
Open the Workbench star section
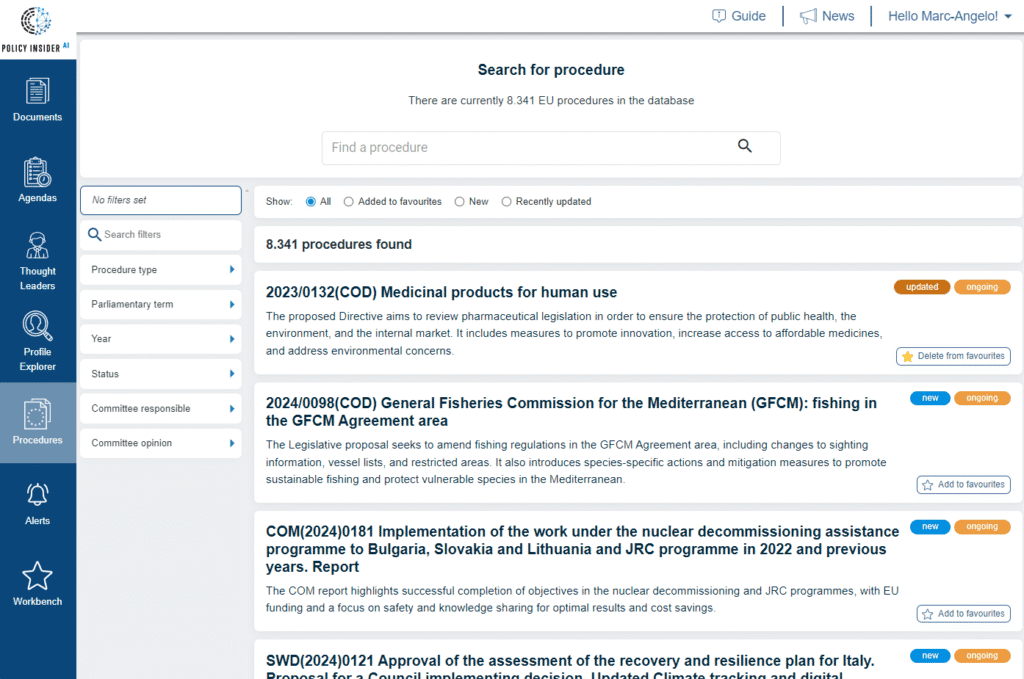click(37, 583)
